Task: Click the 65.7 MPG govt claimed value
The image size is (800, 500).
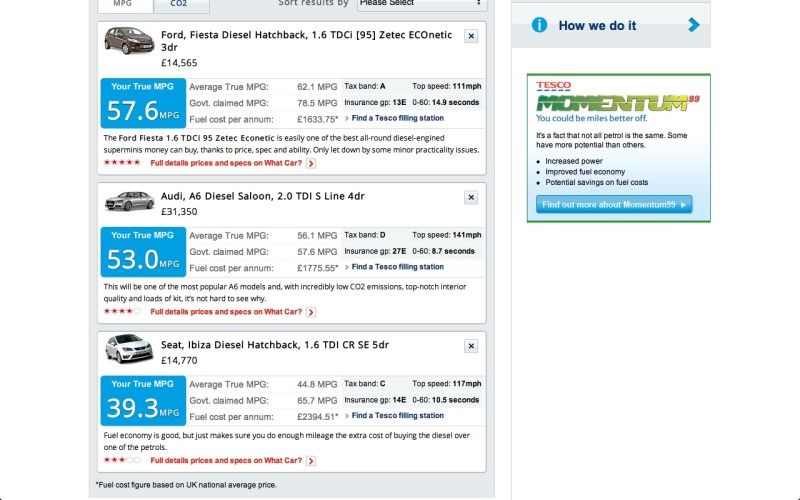Action: (x=317, y=401)
